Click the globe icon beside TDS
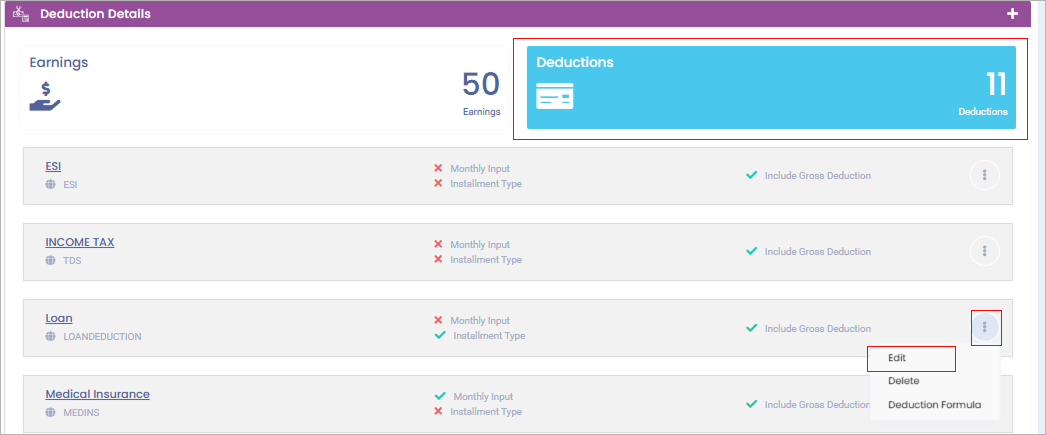Screen dimensions: 1046x435 (50, 260)
